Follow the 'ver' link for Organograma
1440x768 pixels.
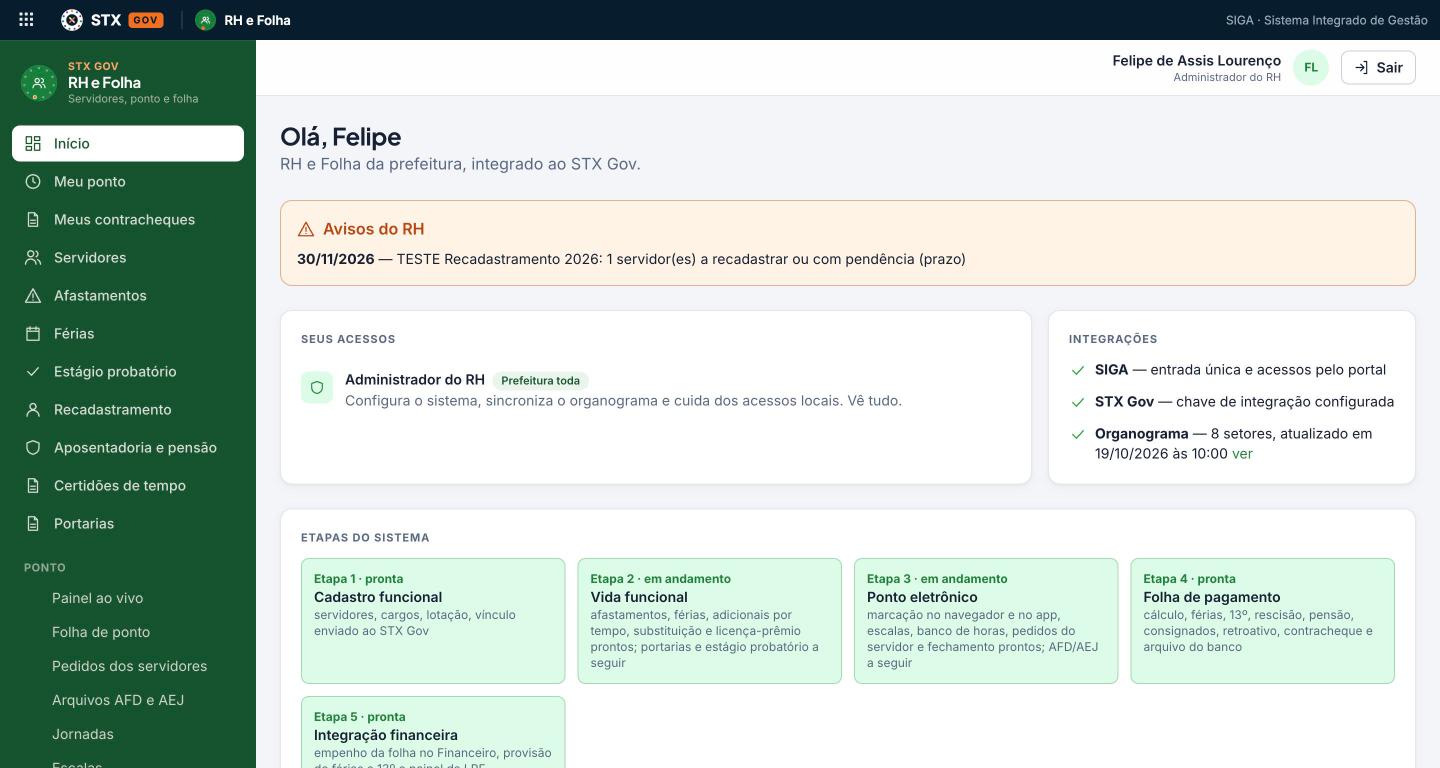(x=1242, y=454)
